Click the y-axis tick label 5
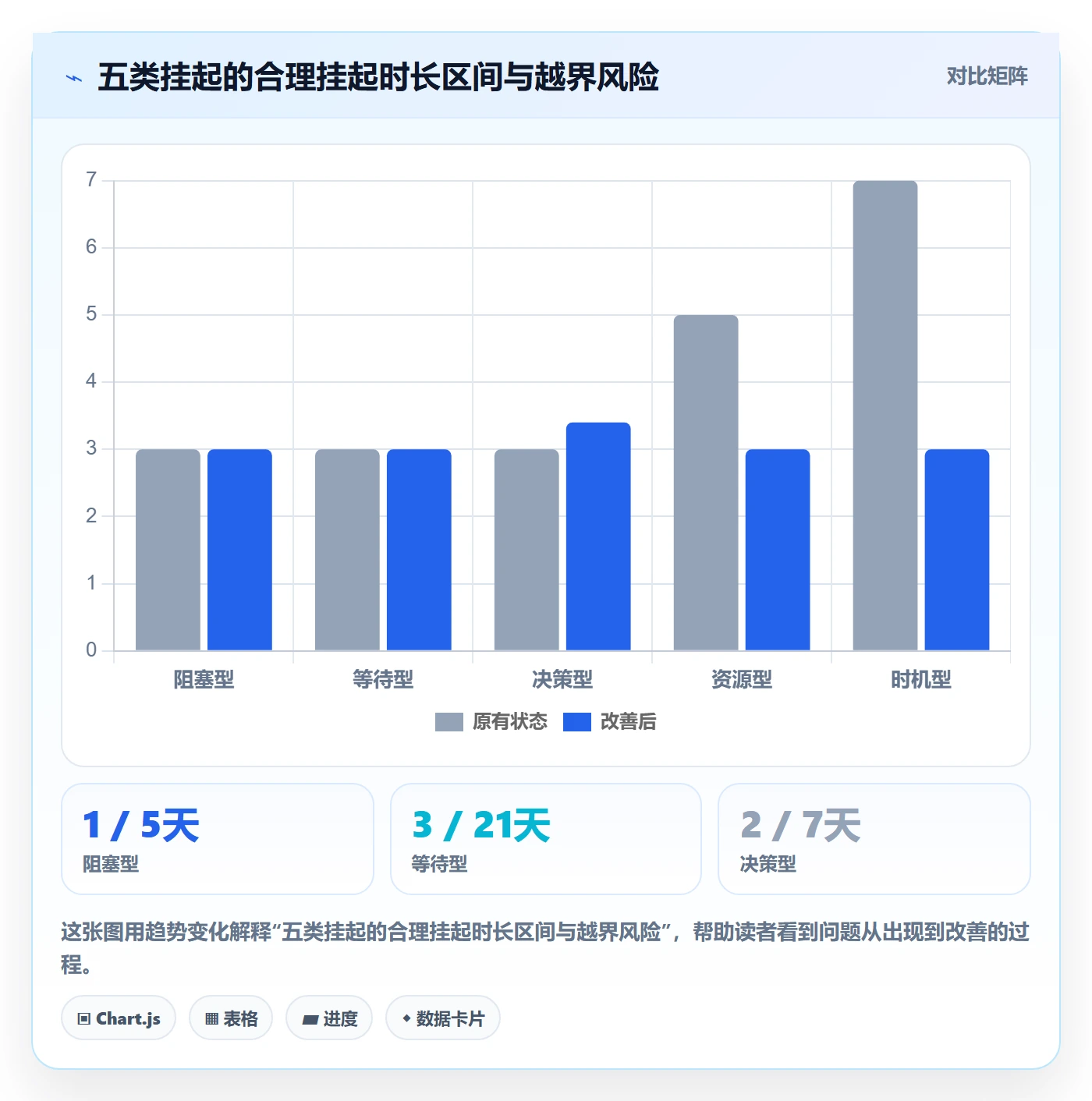 click(x=91, y=314)
